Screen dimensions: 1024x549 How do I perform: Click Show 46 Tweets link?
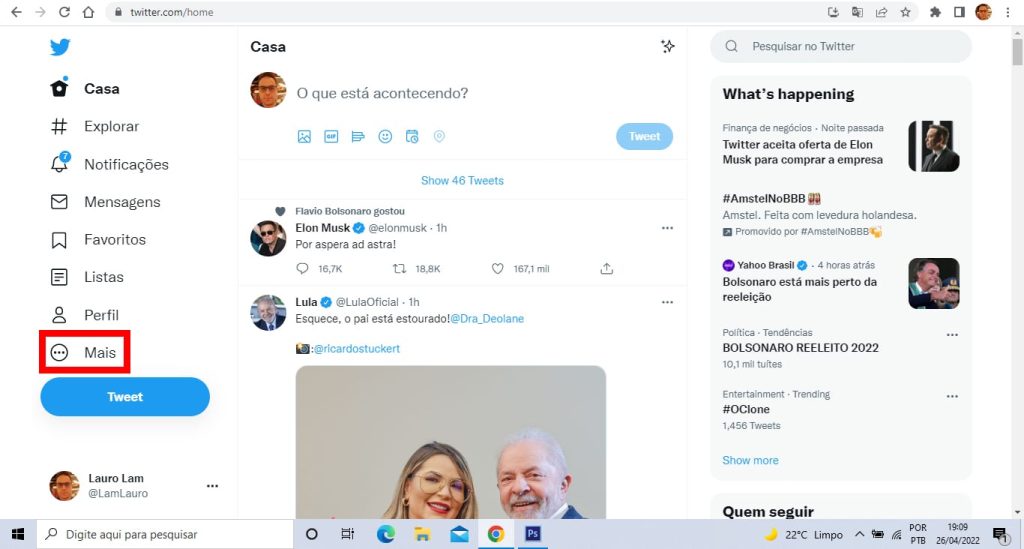click(x=462, y=181)
